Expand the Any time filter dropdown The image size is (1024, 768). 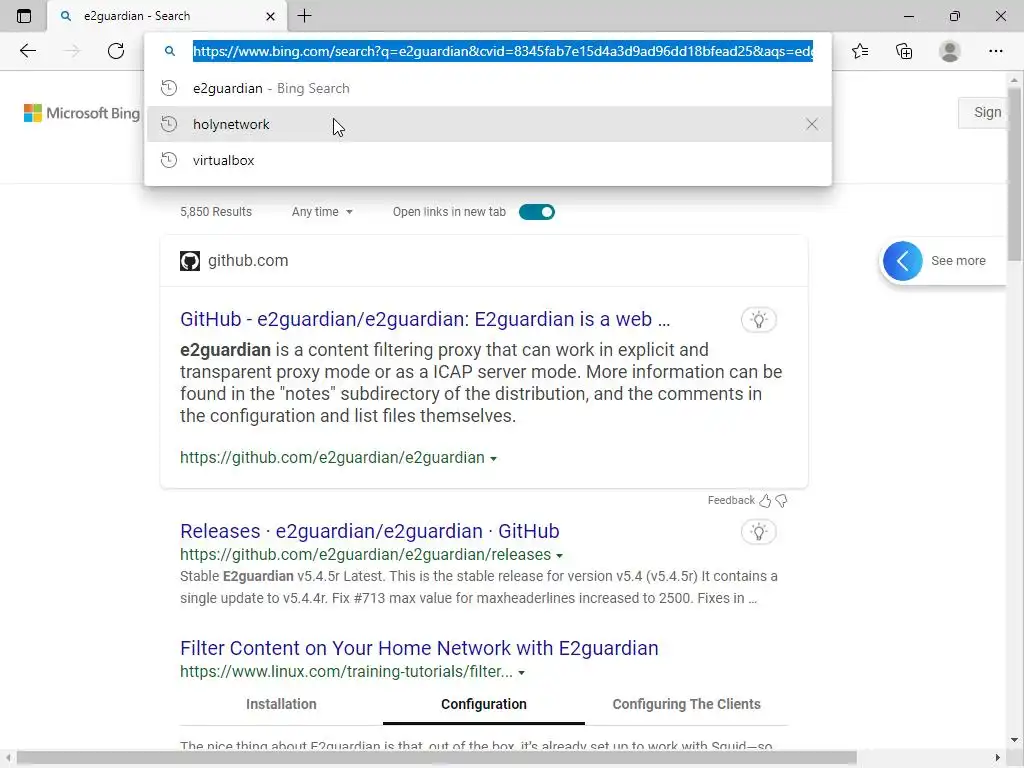point(322,212)
